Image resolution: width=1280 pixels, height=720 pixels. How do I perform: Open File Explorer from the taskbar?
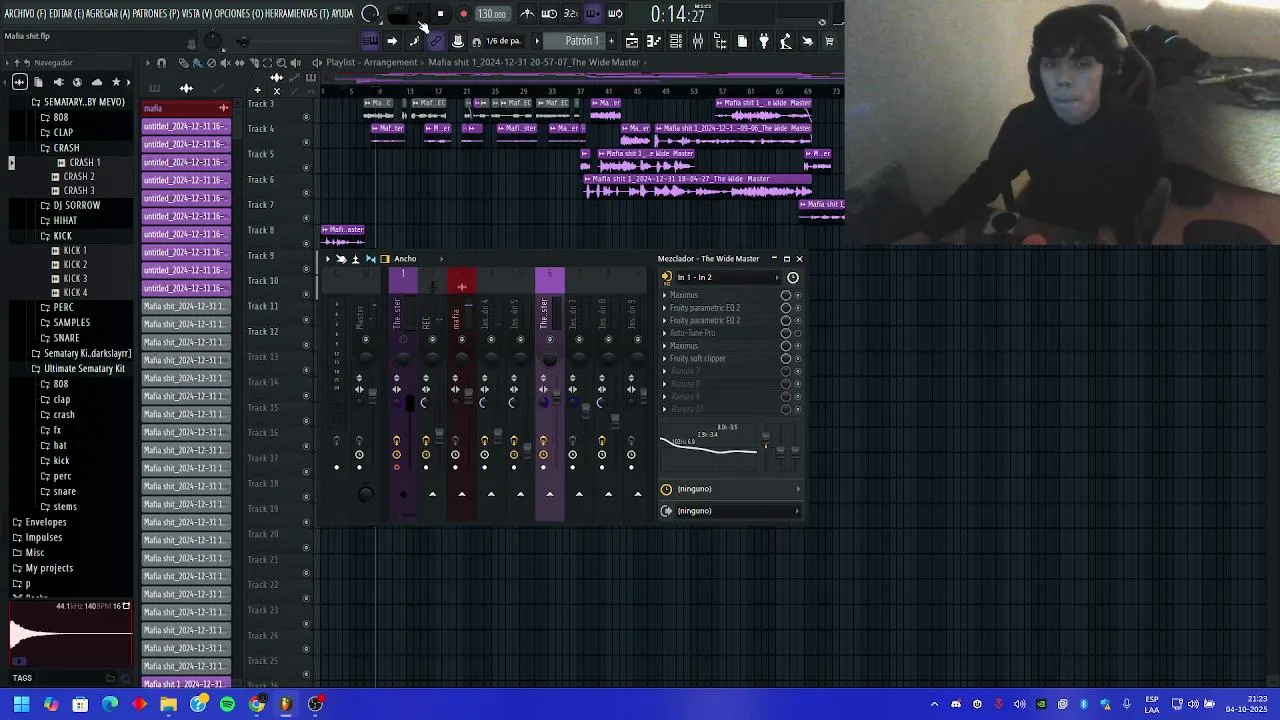tap(168, 704)
